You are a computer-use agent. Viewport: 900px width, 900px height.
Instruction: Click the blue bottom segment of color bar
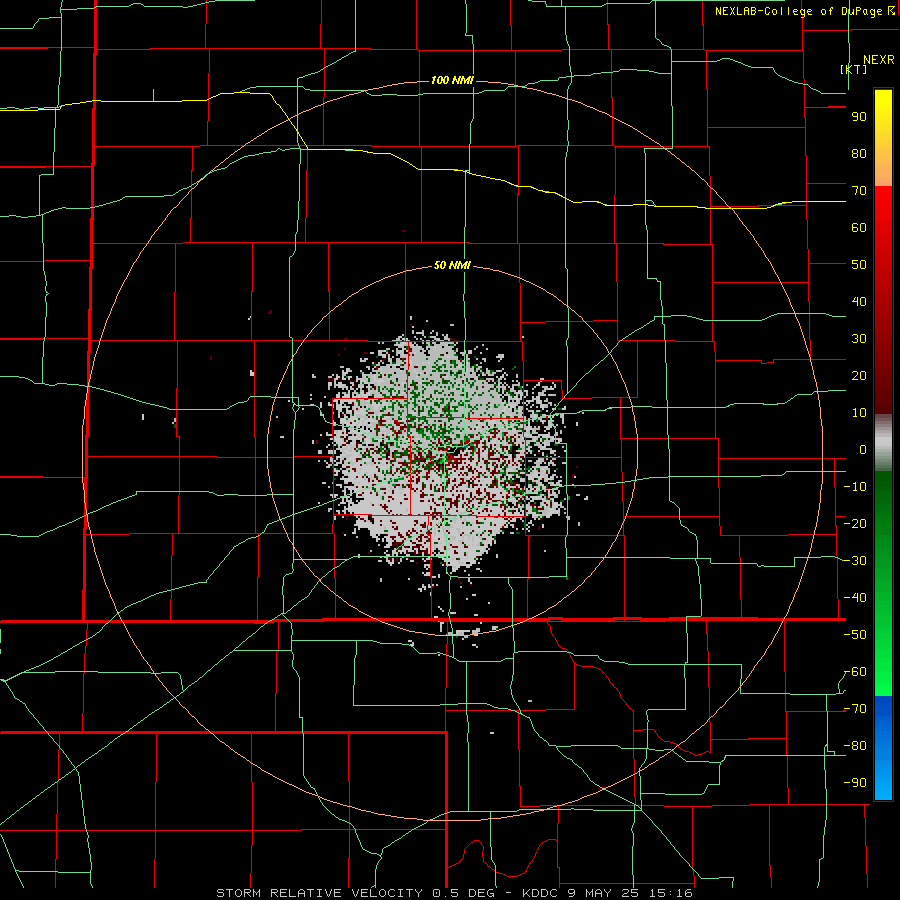[883, 748]
